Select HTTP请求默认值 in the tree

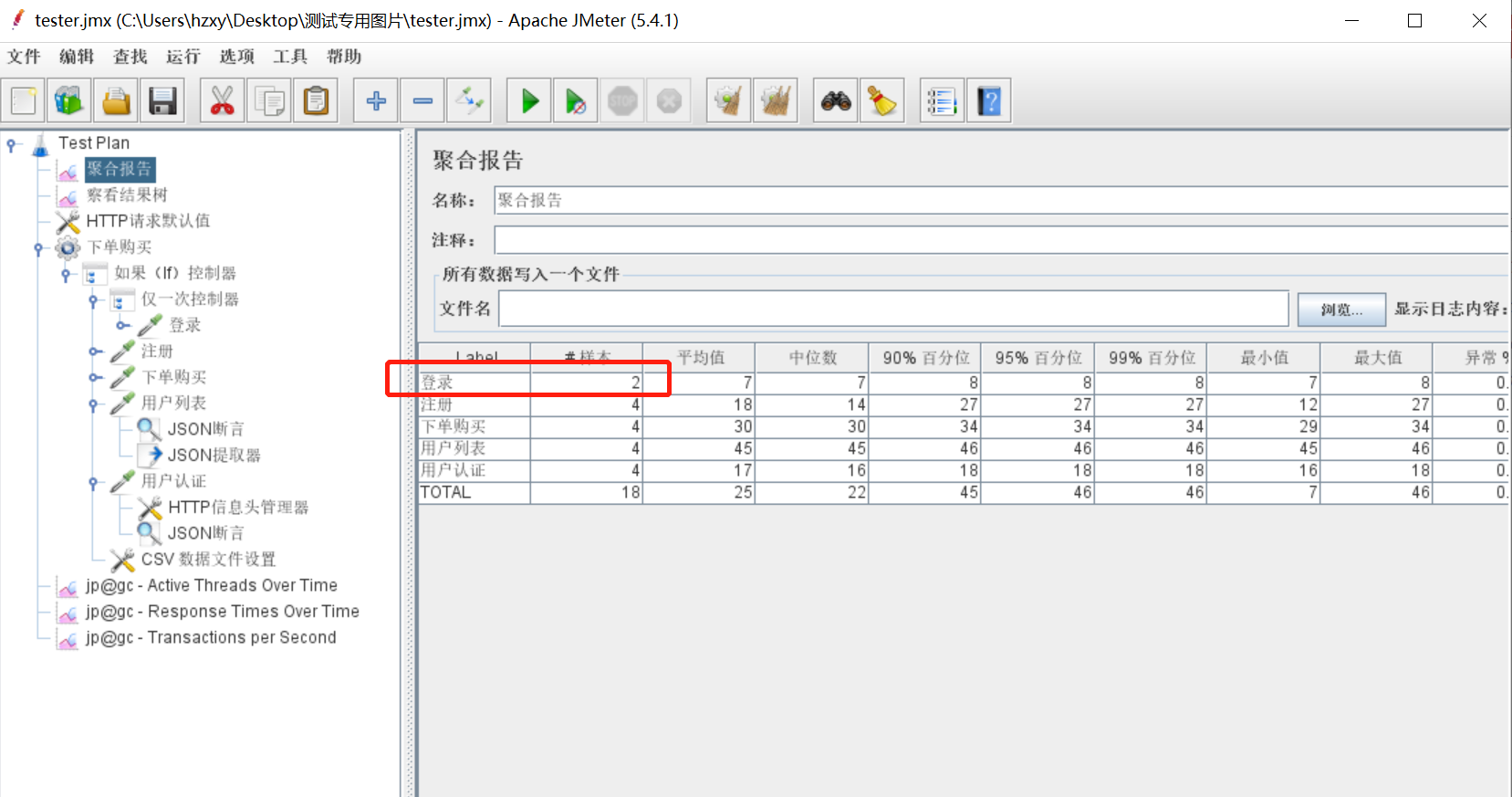[x=148, y=221]
